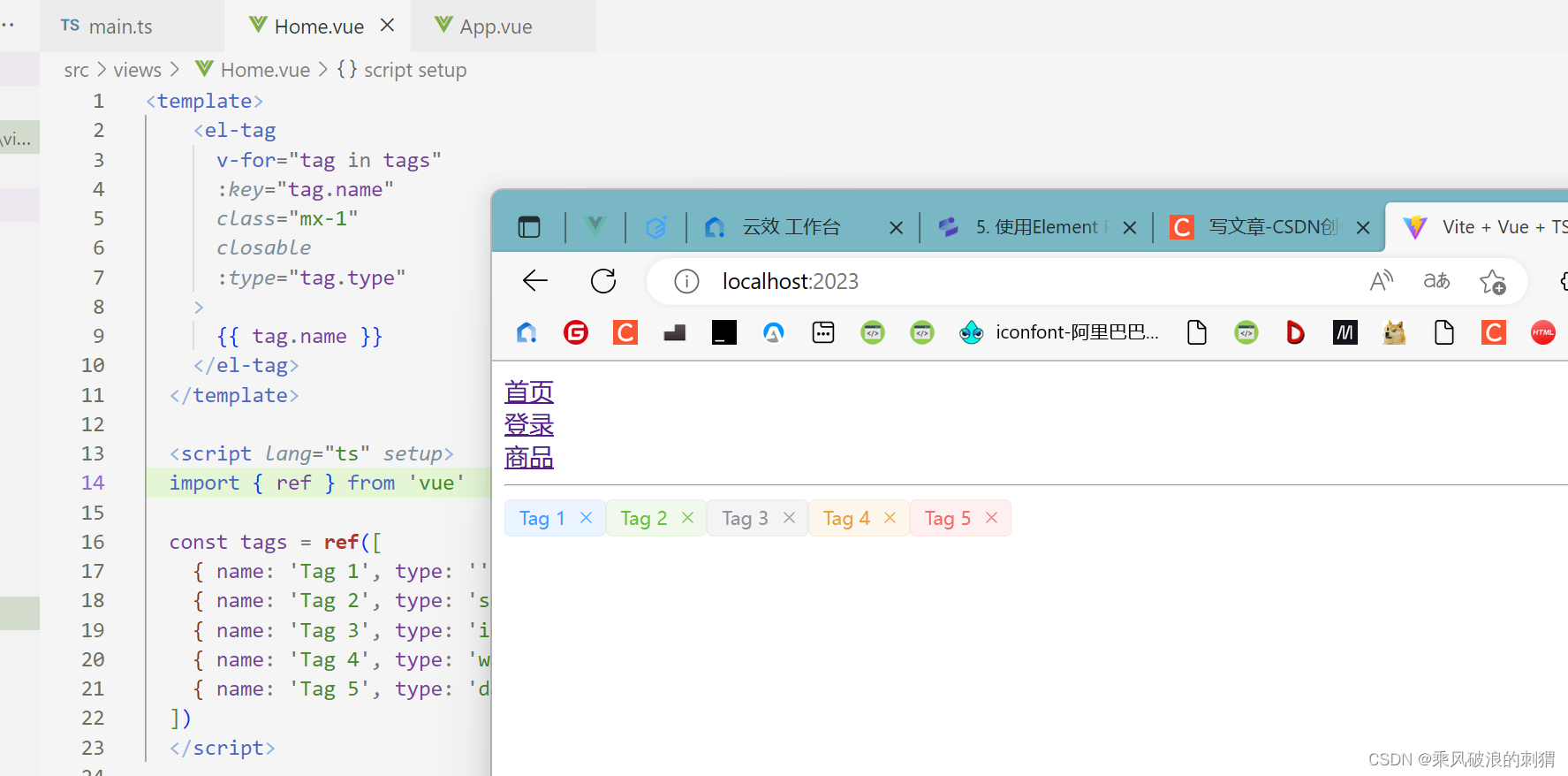View site information icon in address bar

686,281
